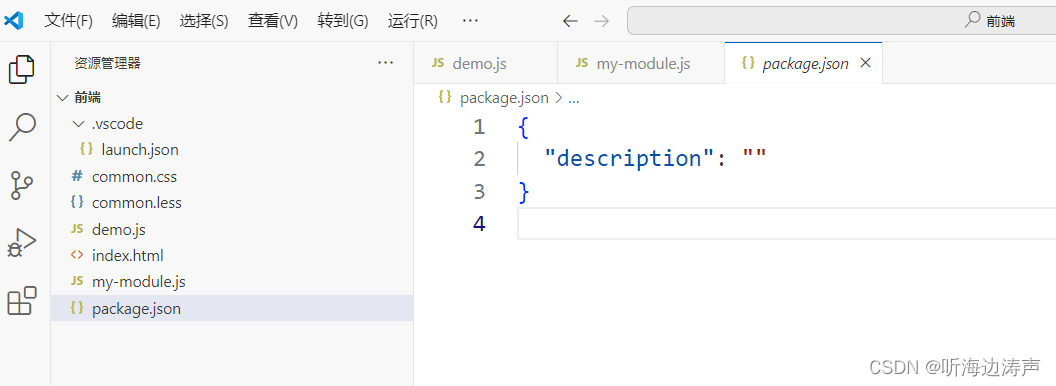Open the Run and Debug view
Viewport: 1056px width, 386px height.
22,243
